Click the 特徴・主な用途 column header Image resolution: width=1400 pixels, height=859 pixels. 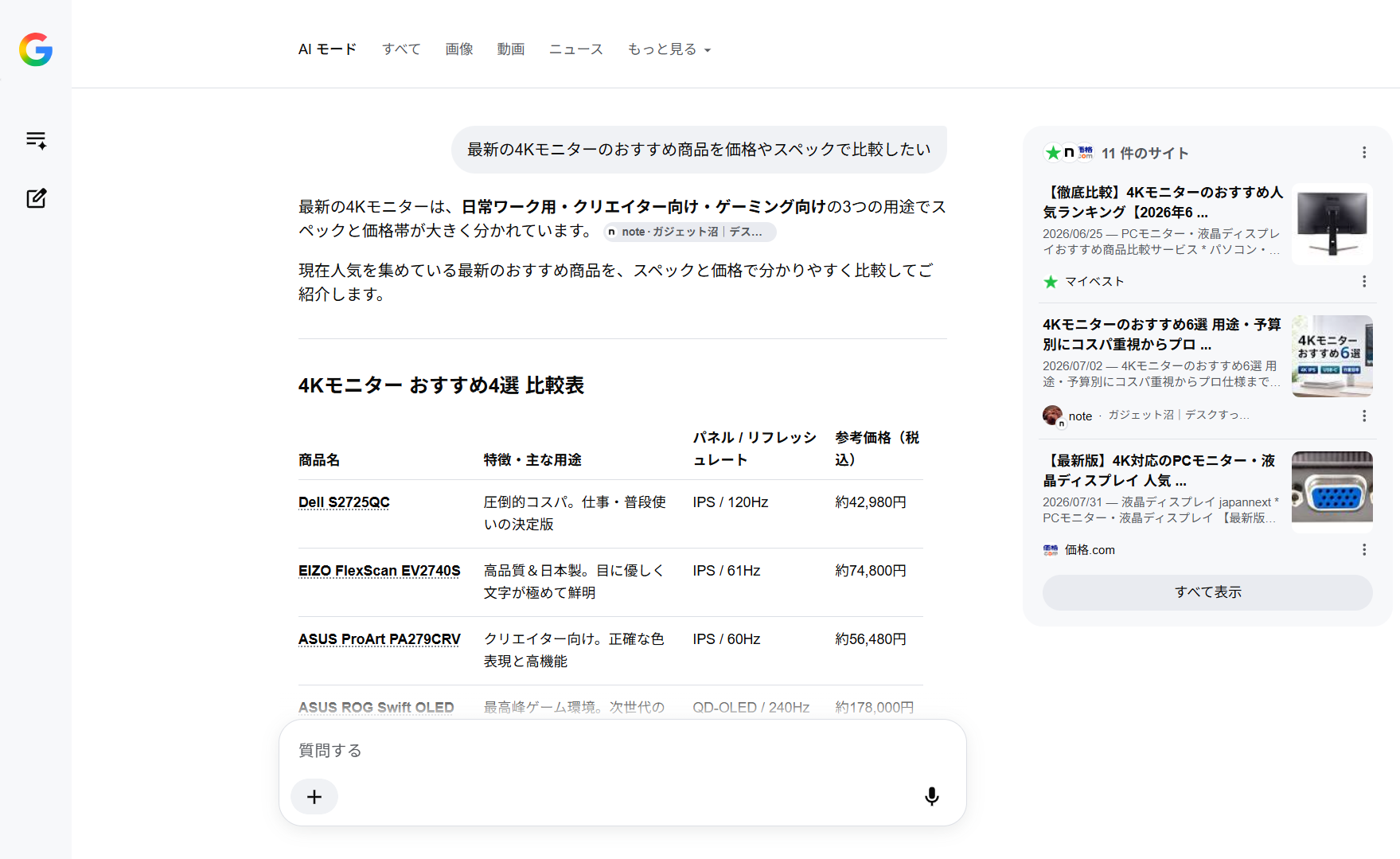tap(532, 460)
